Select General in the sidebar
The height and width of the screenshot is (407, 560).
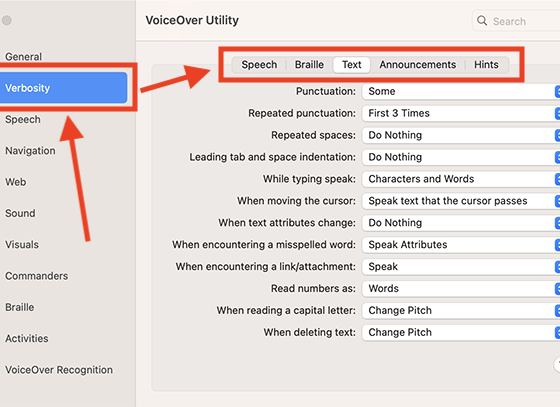(24, 56)
